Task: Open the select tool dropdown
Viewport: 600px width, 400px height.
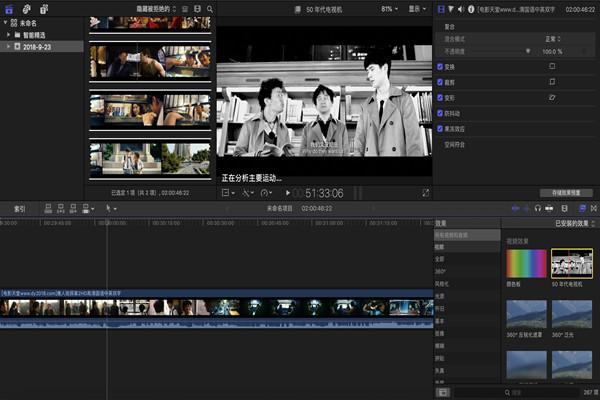Action: [111, 208]
